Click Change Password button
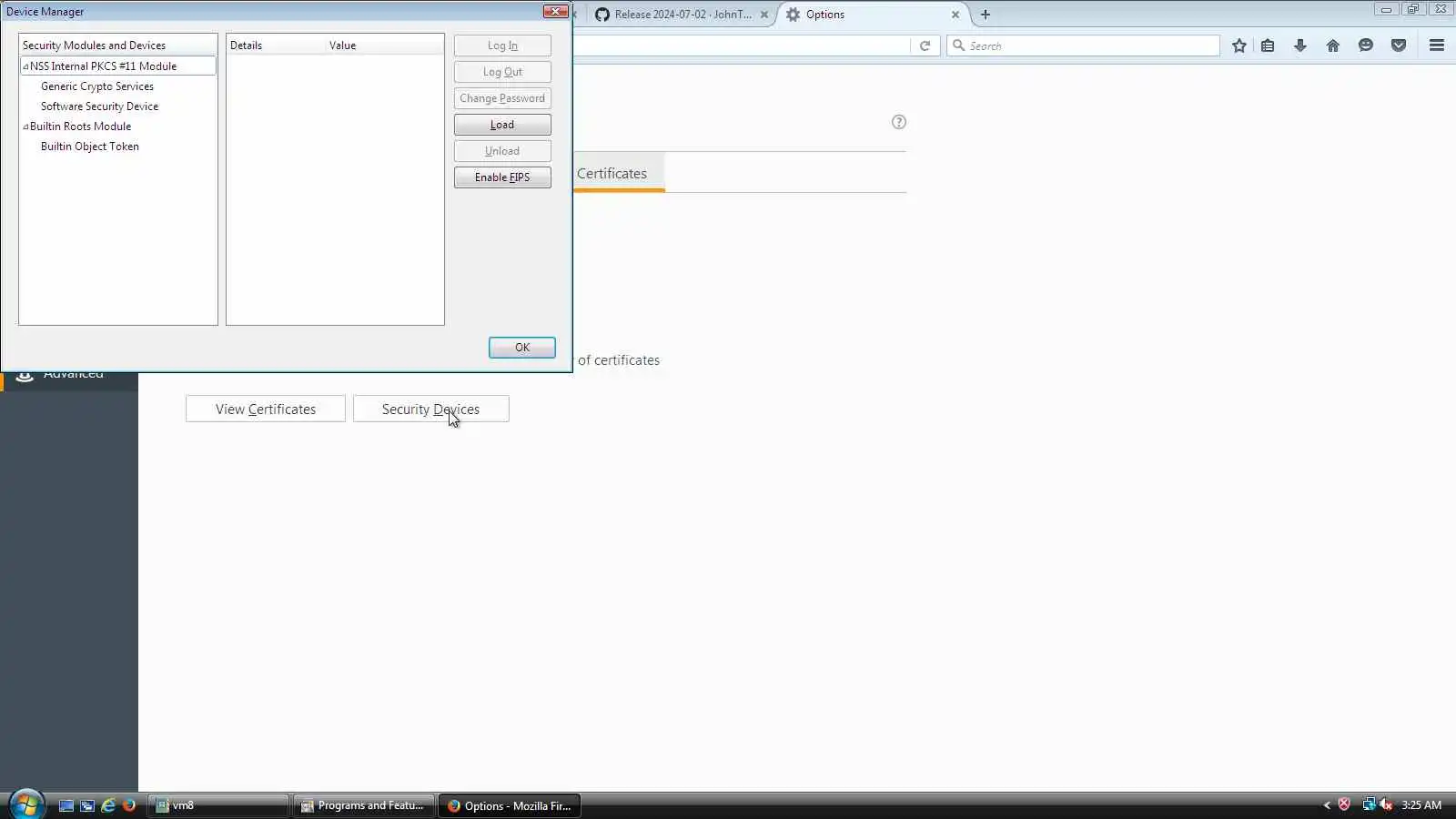Image resolution: width=1456 pixels, height=819 pixels. 502,98
